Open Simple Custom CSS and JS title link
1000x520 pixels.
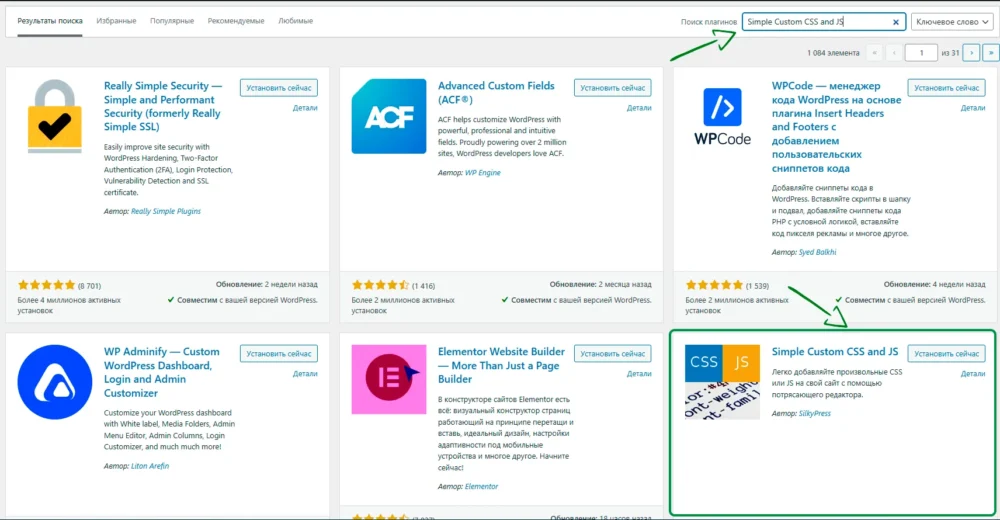[835, 352]
